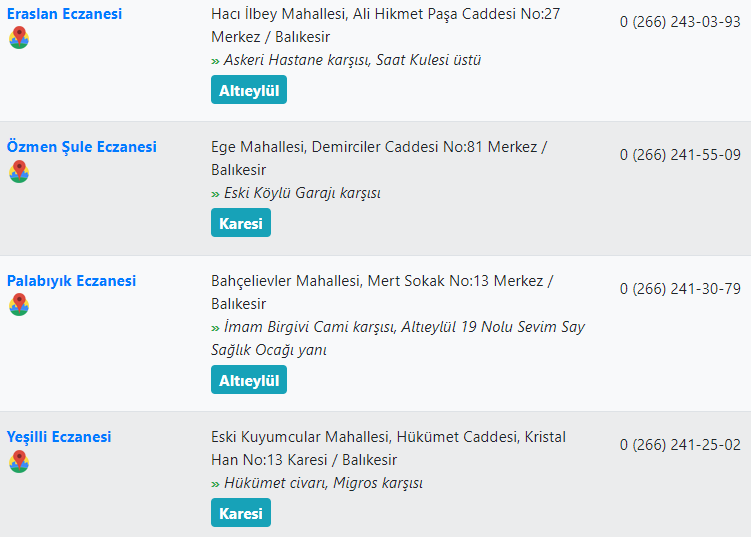Open Özmen Şule Eczanesi link

[x=82, y=147]
